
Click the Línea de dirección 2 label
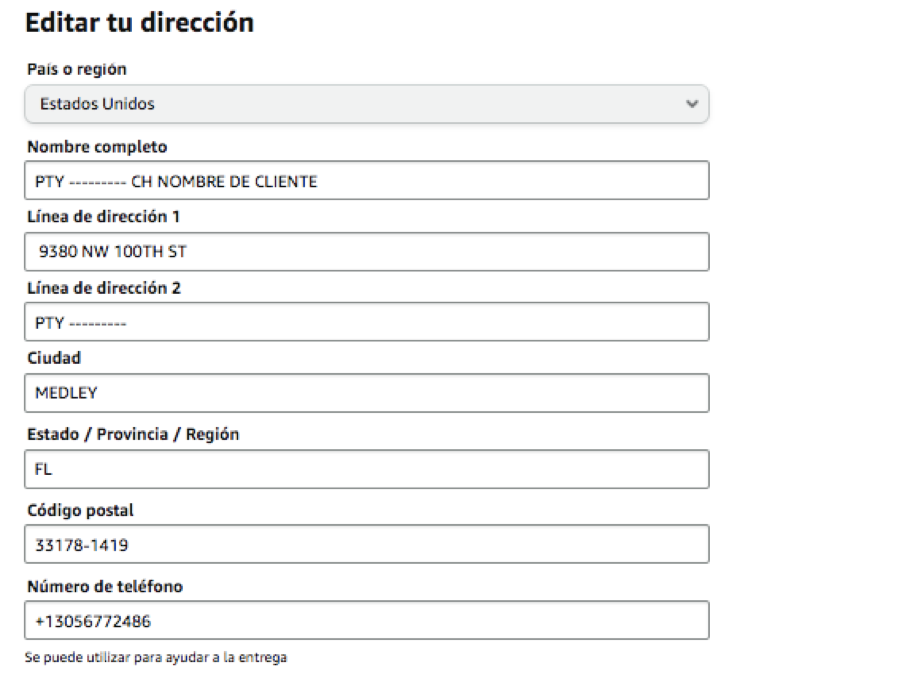[x=104, y=288]
